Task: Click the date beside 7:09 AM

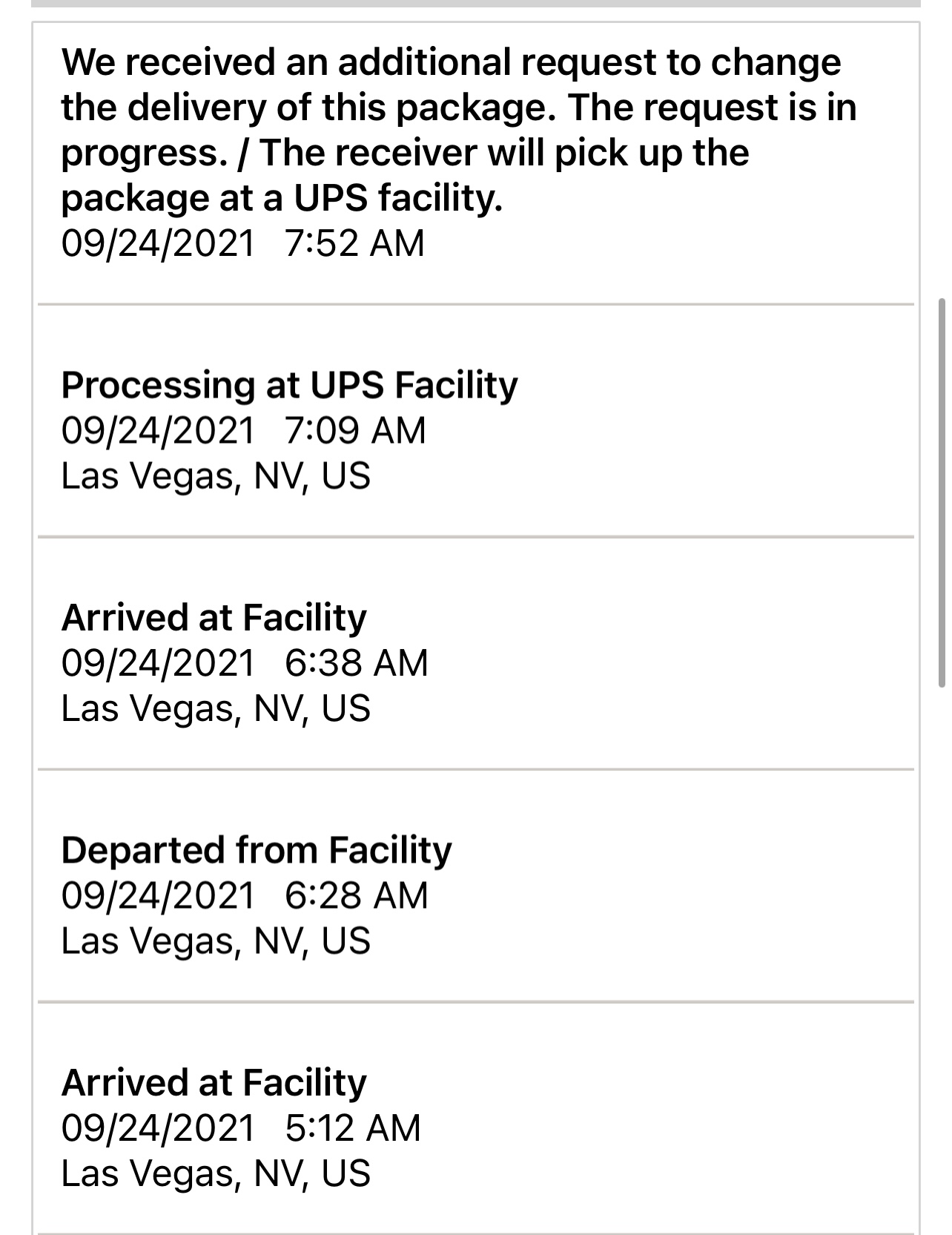Action: 158,431
